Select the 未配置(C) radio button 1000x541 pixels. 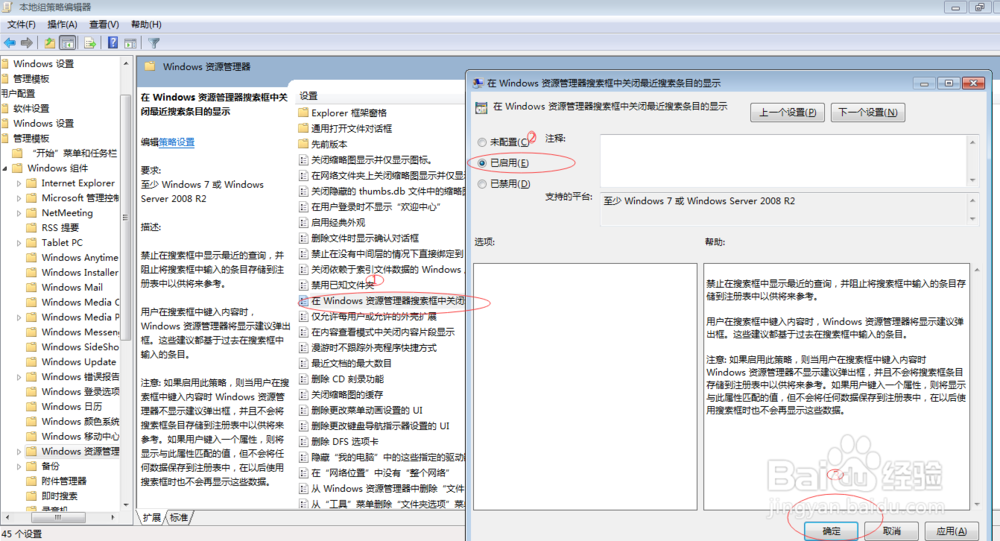(482, 142)
